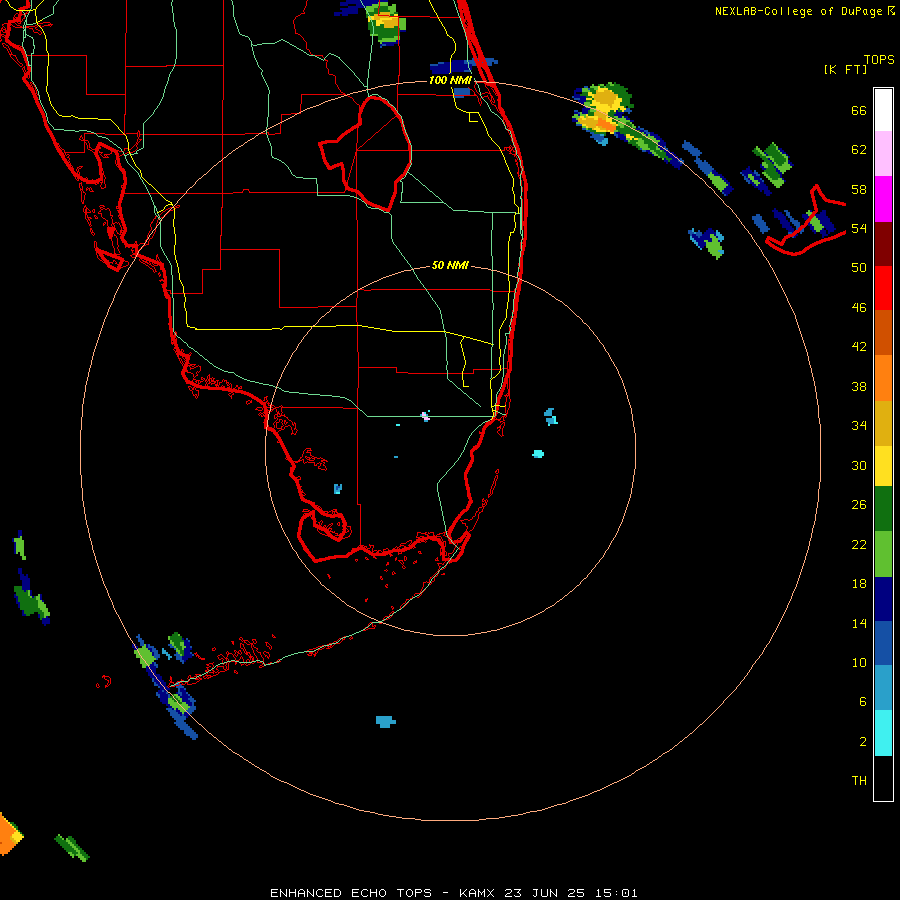900x900 pixels.
Task: Click the 42 legend value
Action: (859, 347)
